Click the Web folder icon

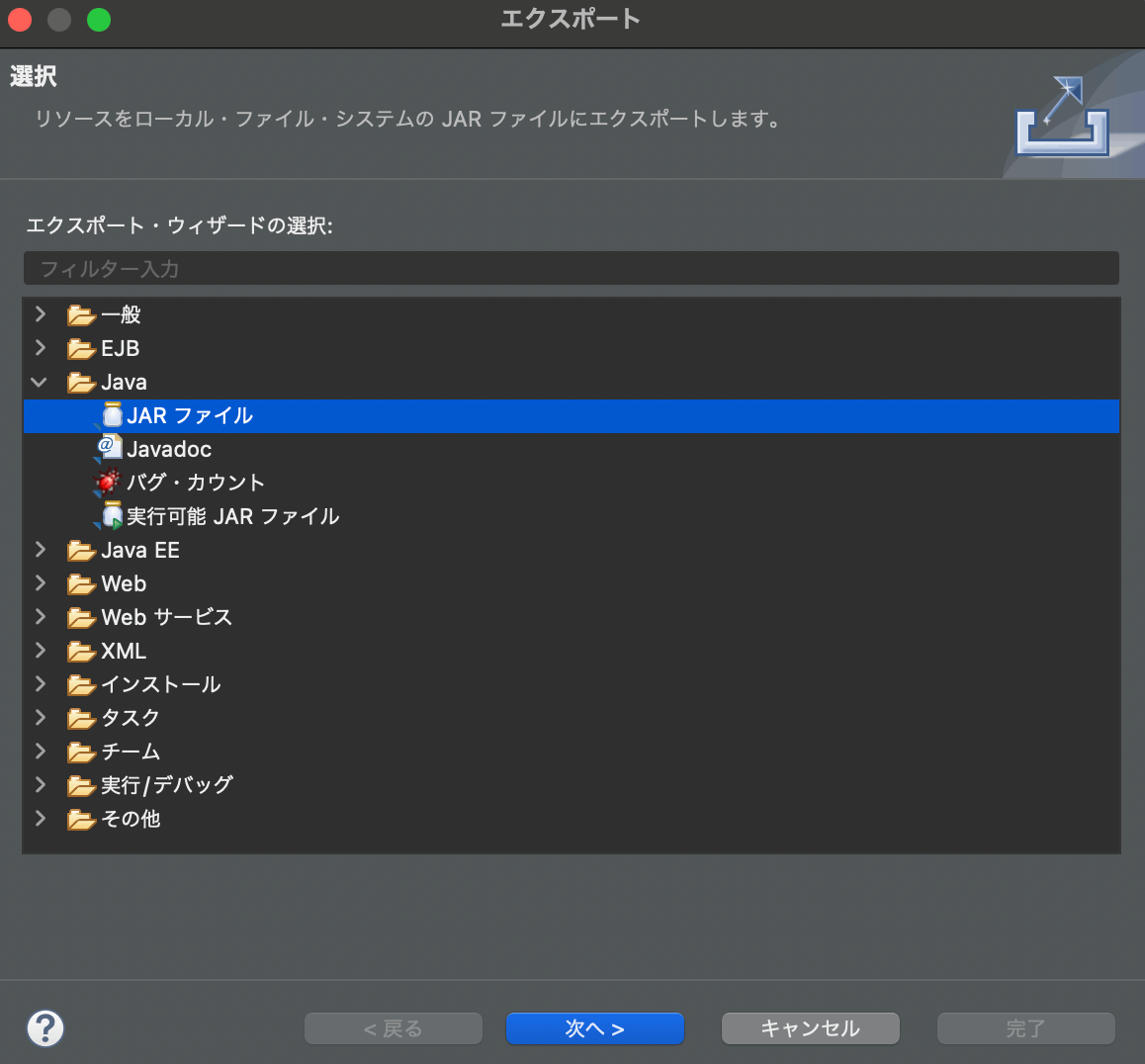(81, 584)
